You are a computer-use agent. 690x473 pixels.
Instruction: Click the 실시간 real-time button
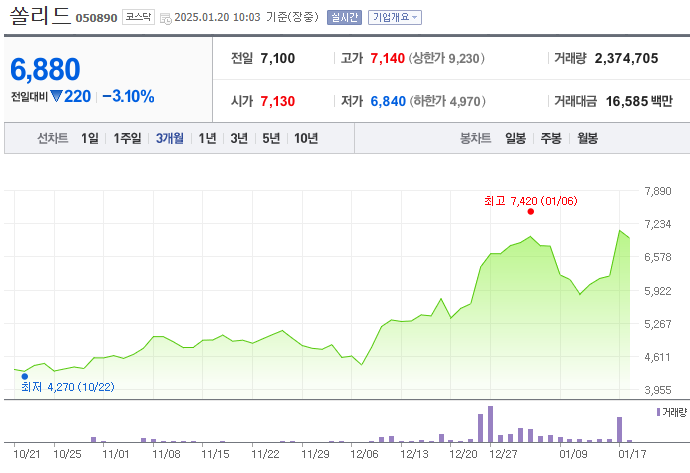[344, 17]
